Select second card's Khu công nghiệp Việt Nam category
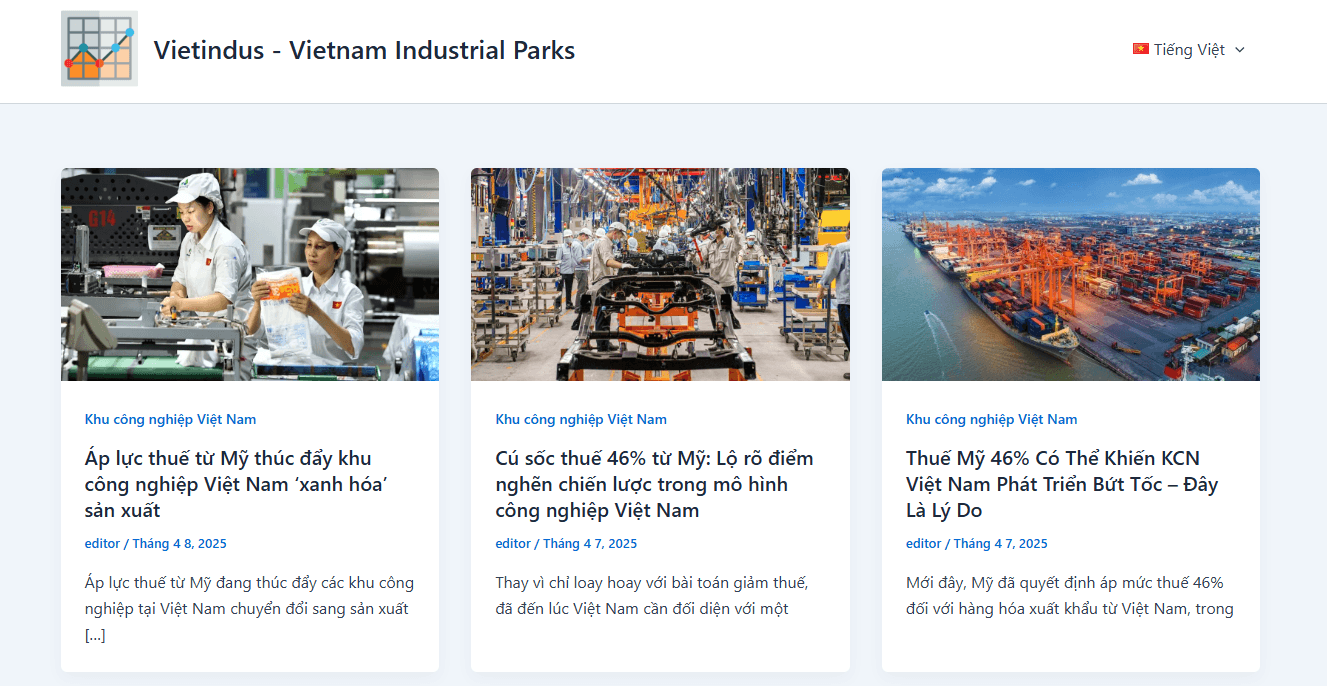Screen dimensions: 1327x686 pyautogui.click(x=581, y=419)
